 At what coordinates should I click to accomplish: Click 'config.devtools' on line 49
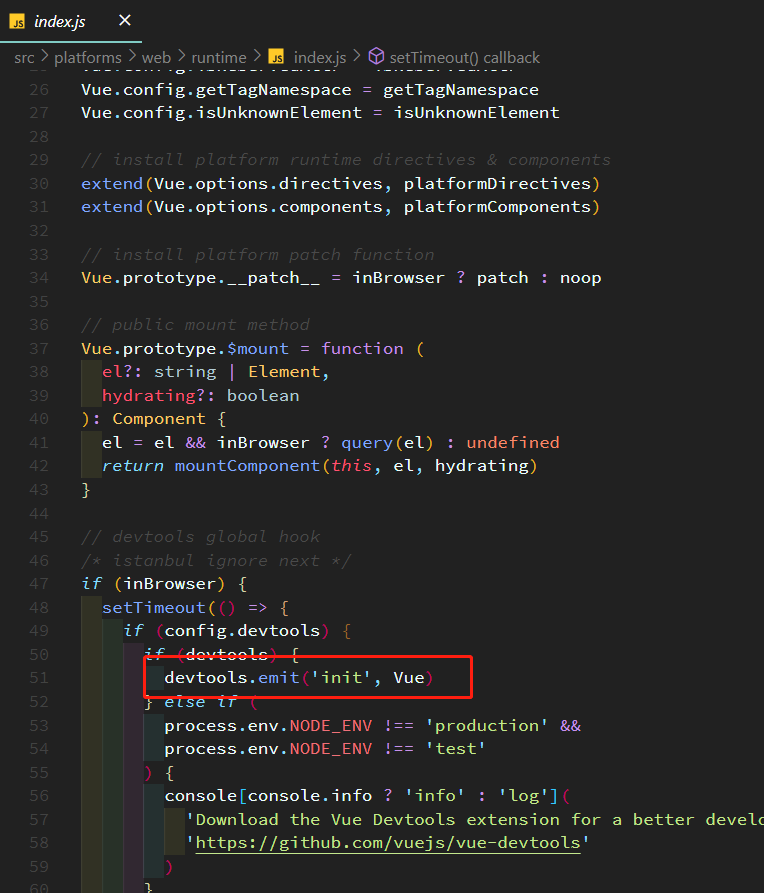pos(242,631)
